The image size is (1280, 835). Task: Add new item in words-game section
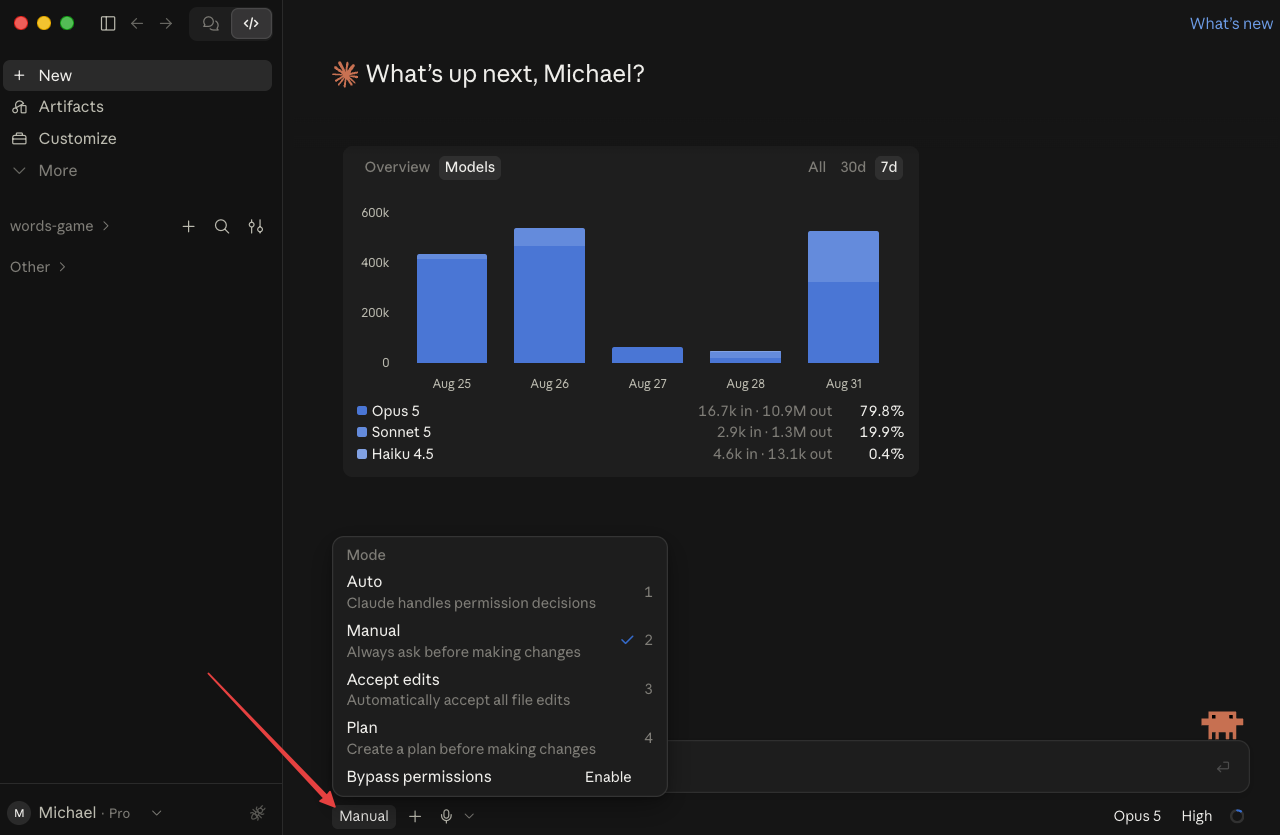click(188, 226)
